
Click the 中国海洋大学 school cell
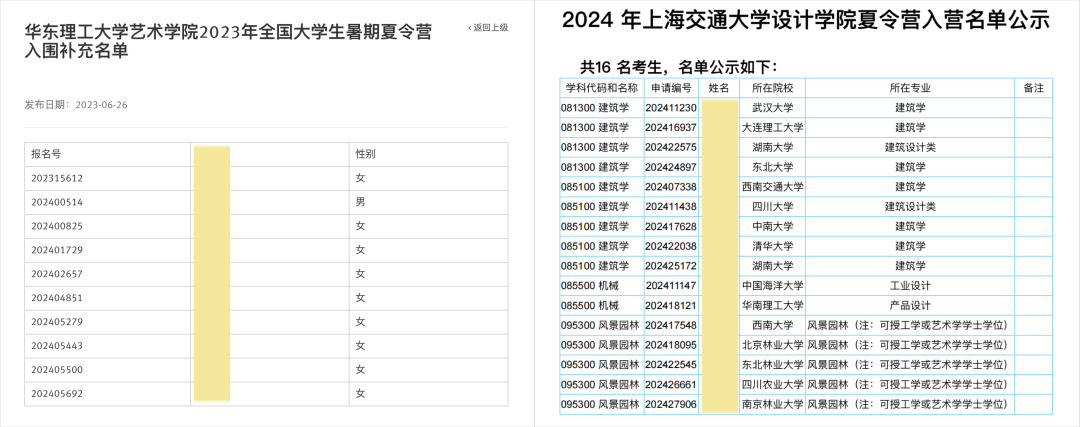773,286
